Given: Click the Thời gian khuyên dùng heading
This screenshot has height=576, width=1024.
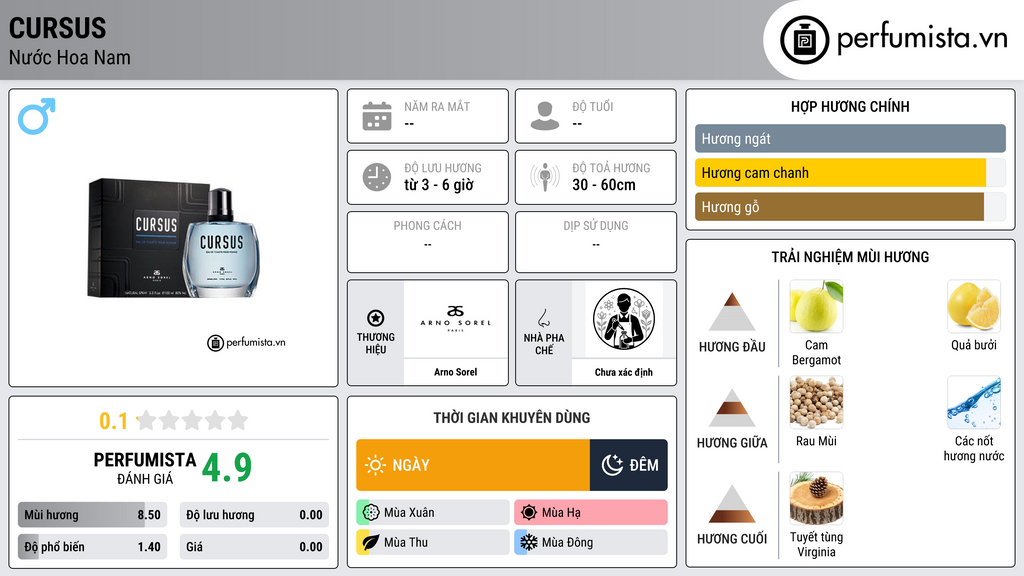Looking at the screenshot, I should (x=512, y=418).
